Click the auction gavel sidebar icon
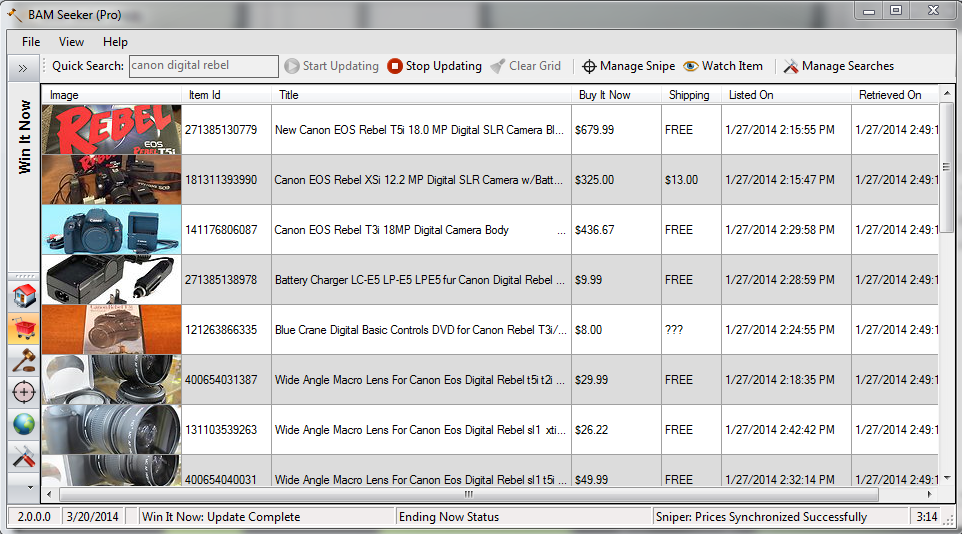962x534 pixels. [x=24, y=360]
